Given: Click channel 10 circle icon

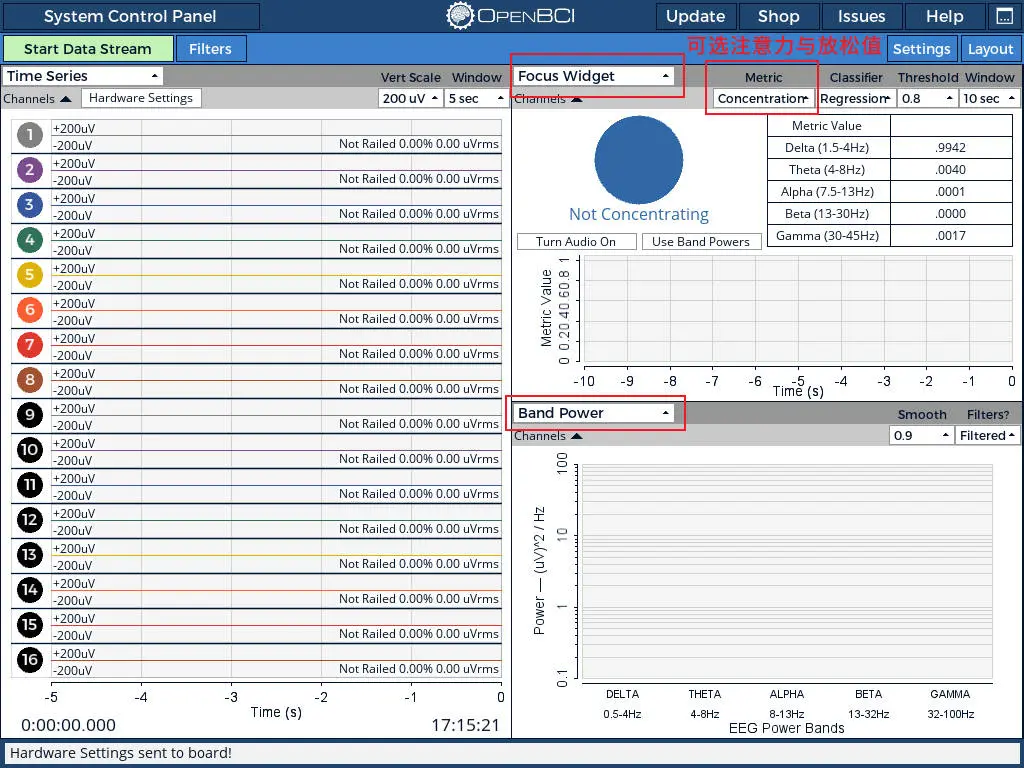Looking at the screenshot, I should pos(29,450).
